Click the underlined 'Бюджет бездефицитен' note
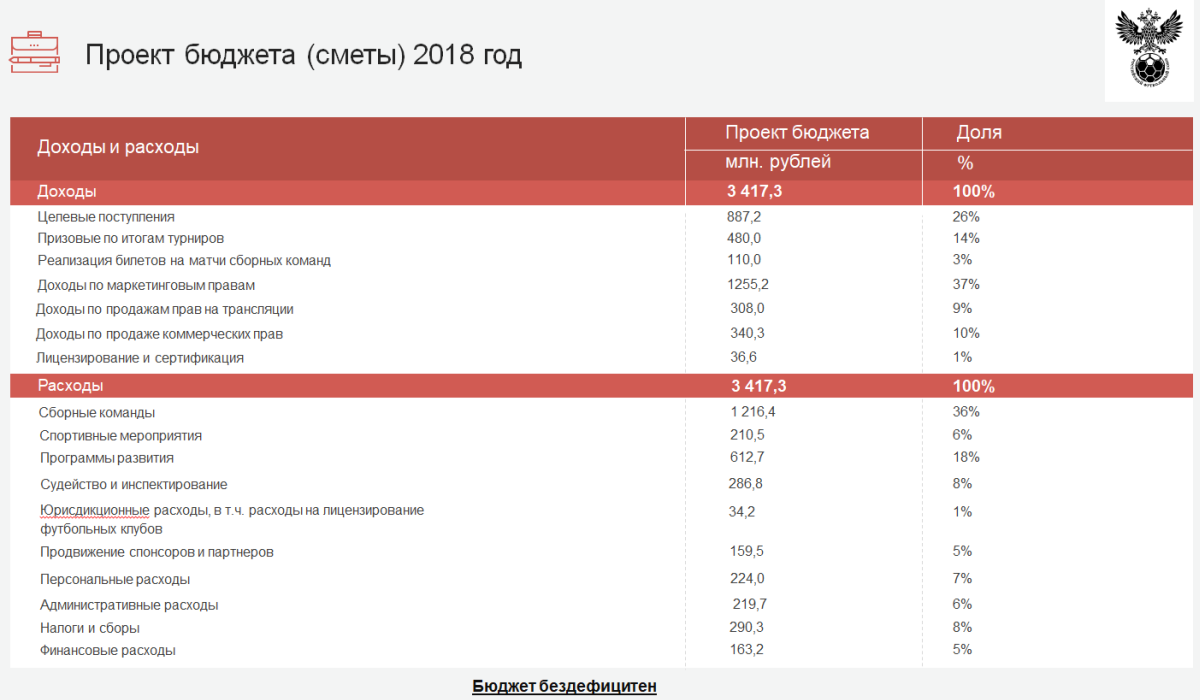The width and height of the screenshot is (1200, 700). [565, 686]
